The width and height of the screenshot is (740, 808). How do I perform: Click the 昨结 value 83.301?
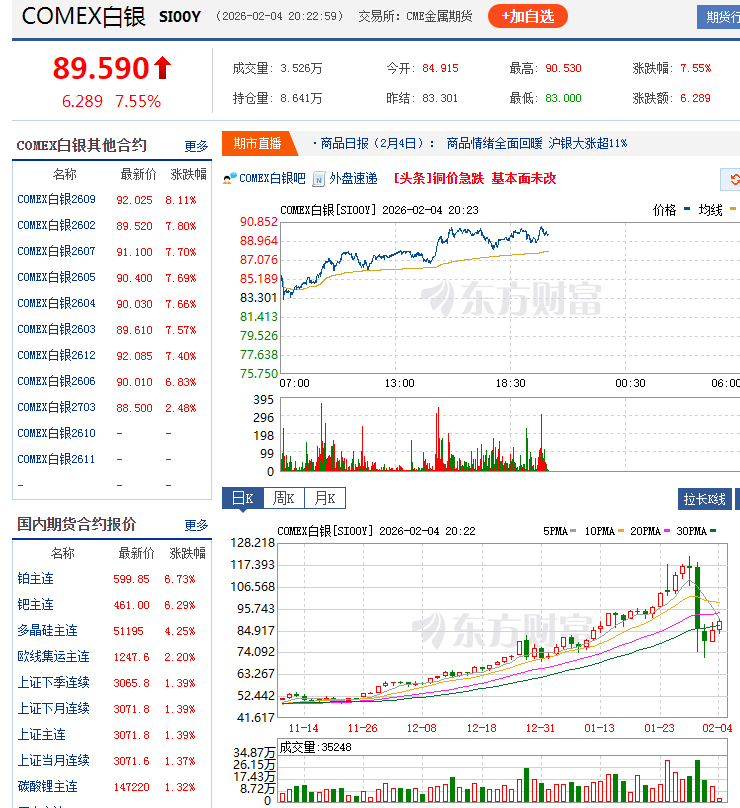440,98
